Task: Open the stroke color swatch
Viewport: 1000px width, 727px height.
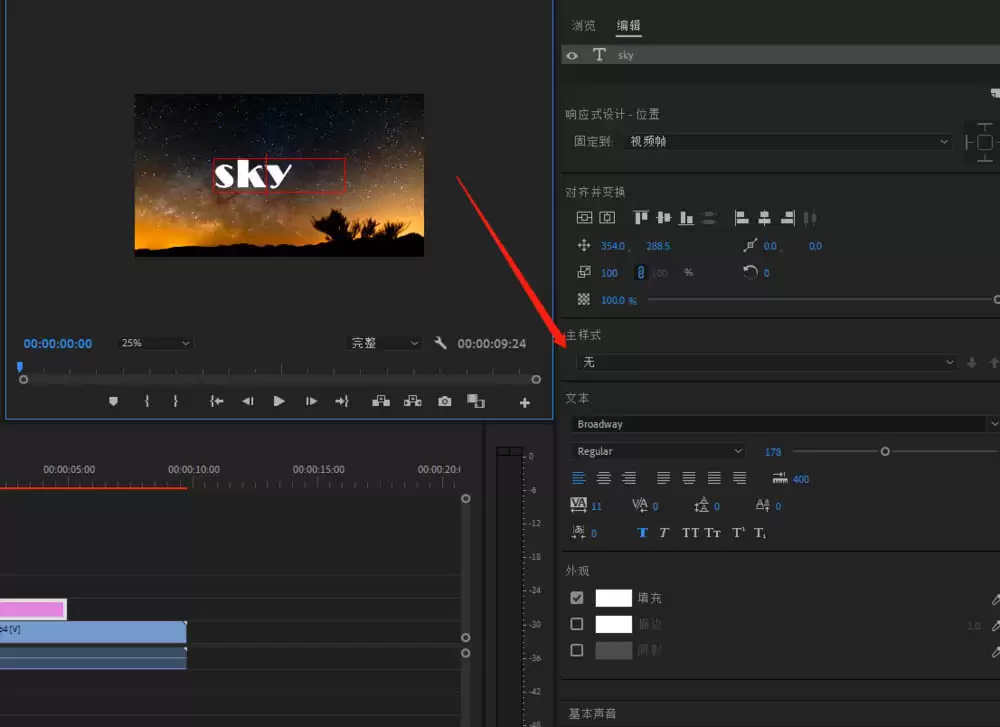Action: (x=614, y=624)
